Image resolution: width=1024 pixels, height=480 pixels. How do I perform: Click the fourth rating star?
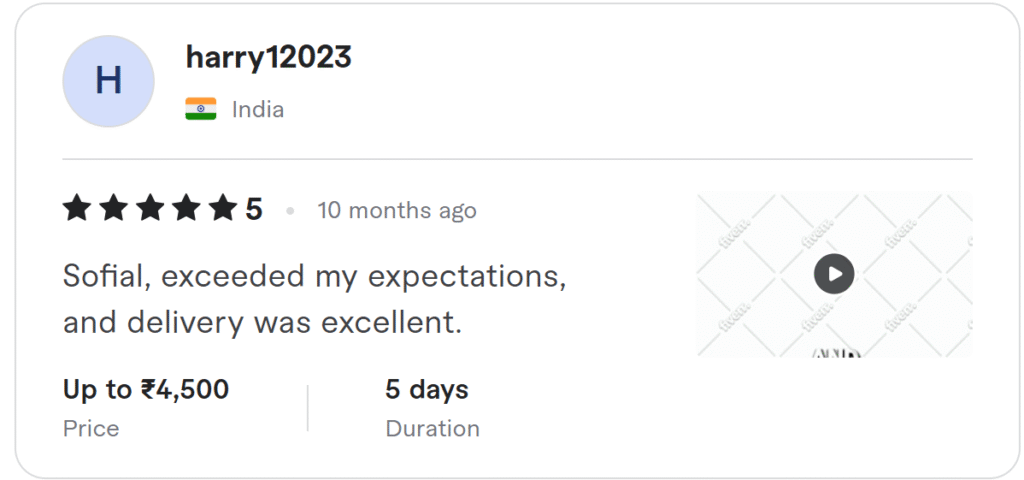click(185, 209)
